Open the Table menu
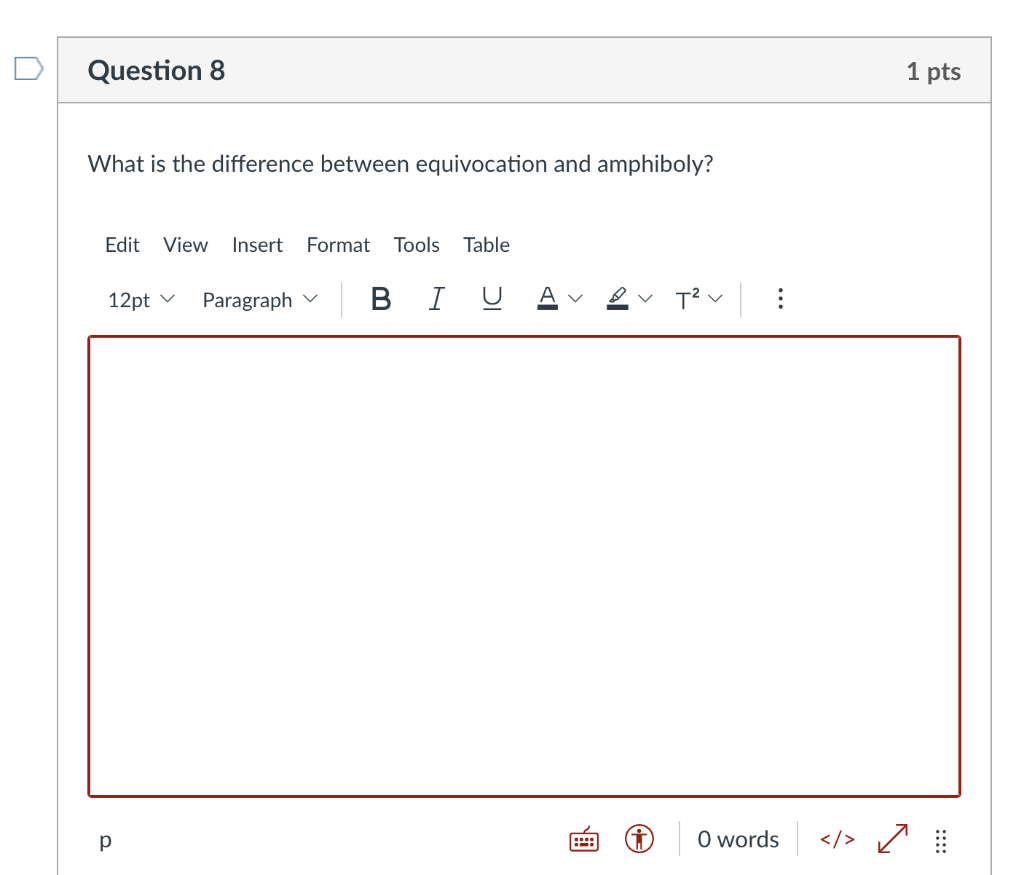Image resolution: width=1024 pixels, height=875 pixels. click(486, 244)
